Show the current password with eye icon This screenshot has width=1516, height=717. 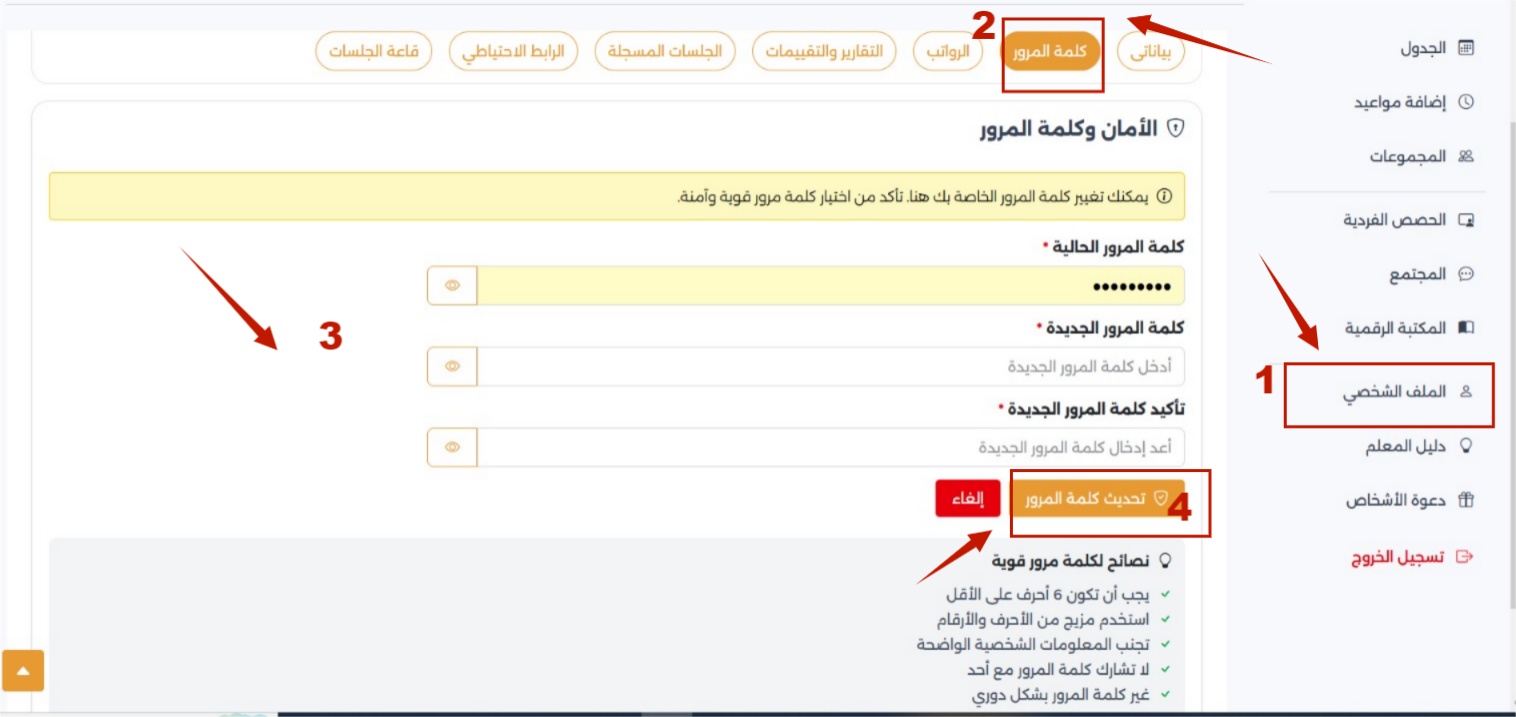click(x=452, y=286)
